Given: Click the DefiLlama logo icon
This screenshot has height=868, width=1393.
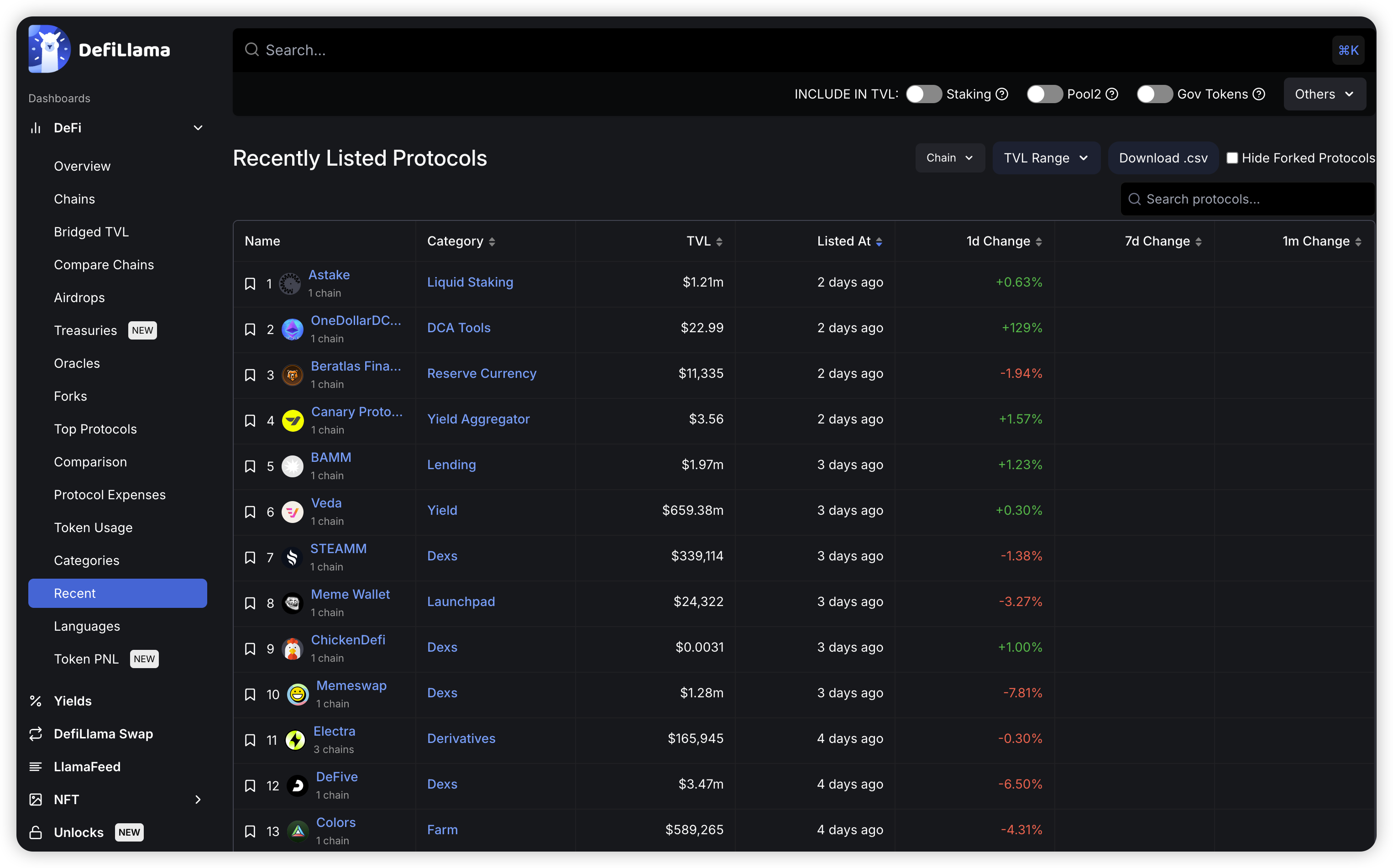Looking at the screenshot, I should [x=49, y=49].
